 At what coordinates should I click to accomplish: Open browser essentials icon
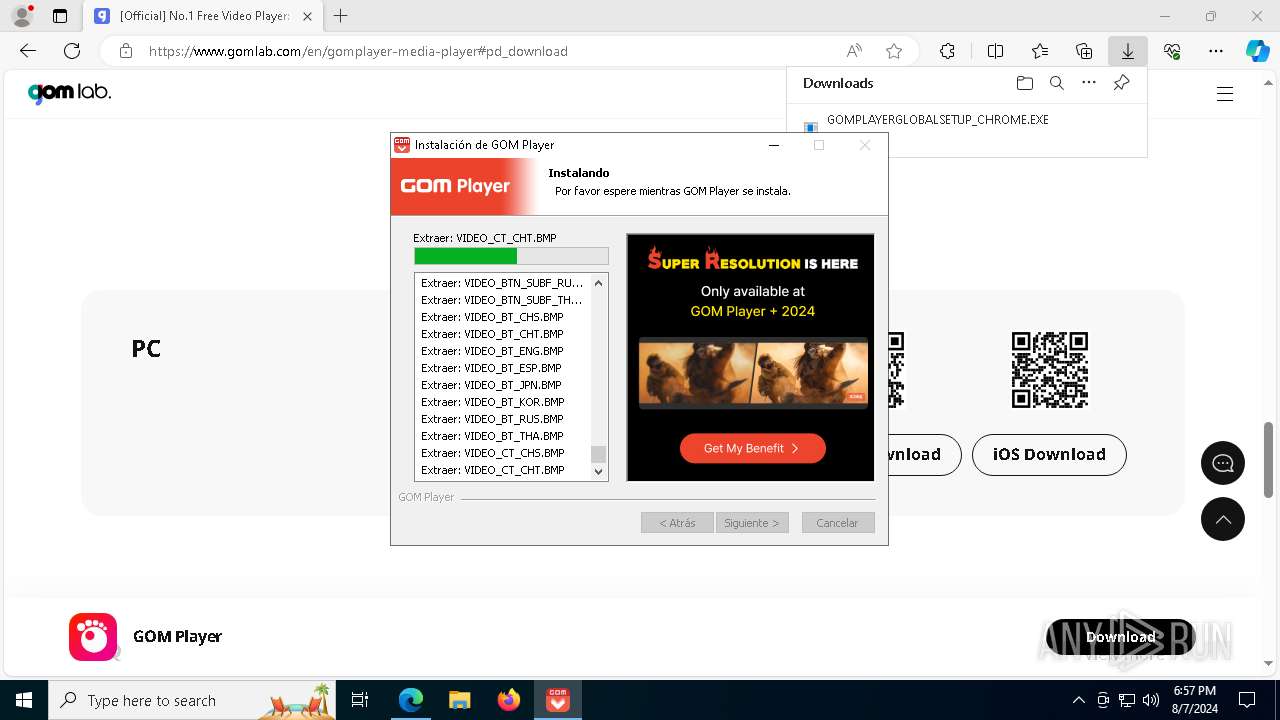click(1172, 51)
